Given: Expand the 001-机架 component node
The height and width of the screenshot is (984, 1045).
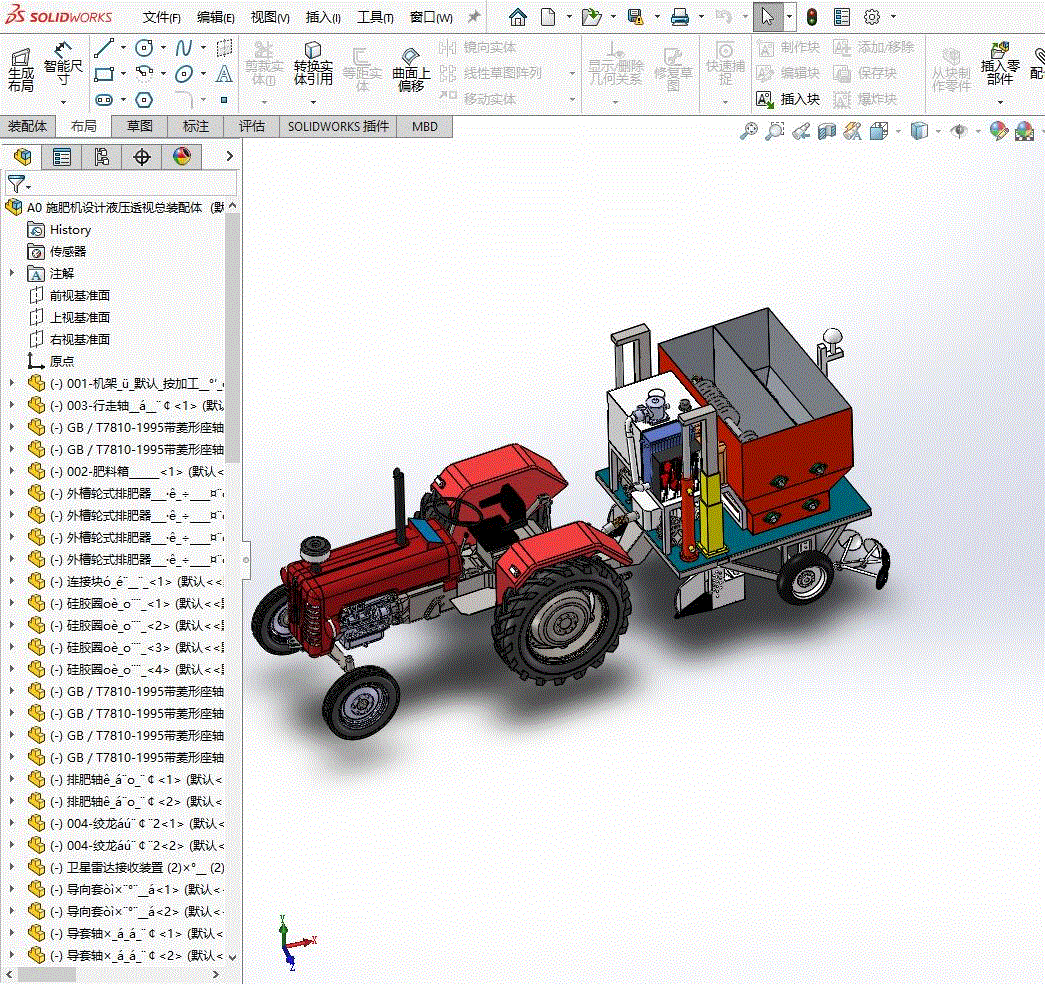Looking at the screenshot, I should click(x=11, y=383).
